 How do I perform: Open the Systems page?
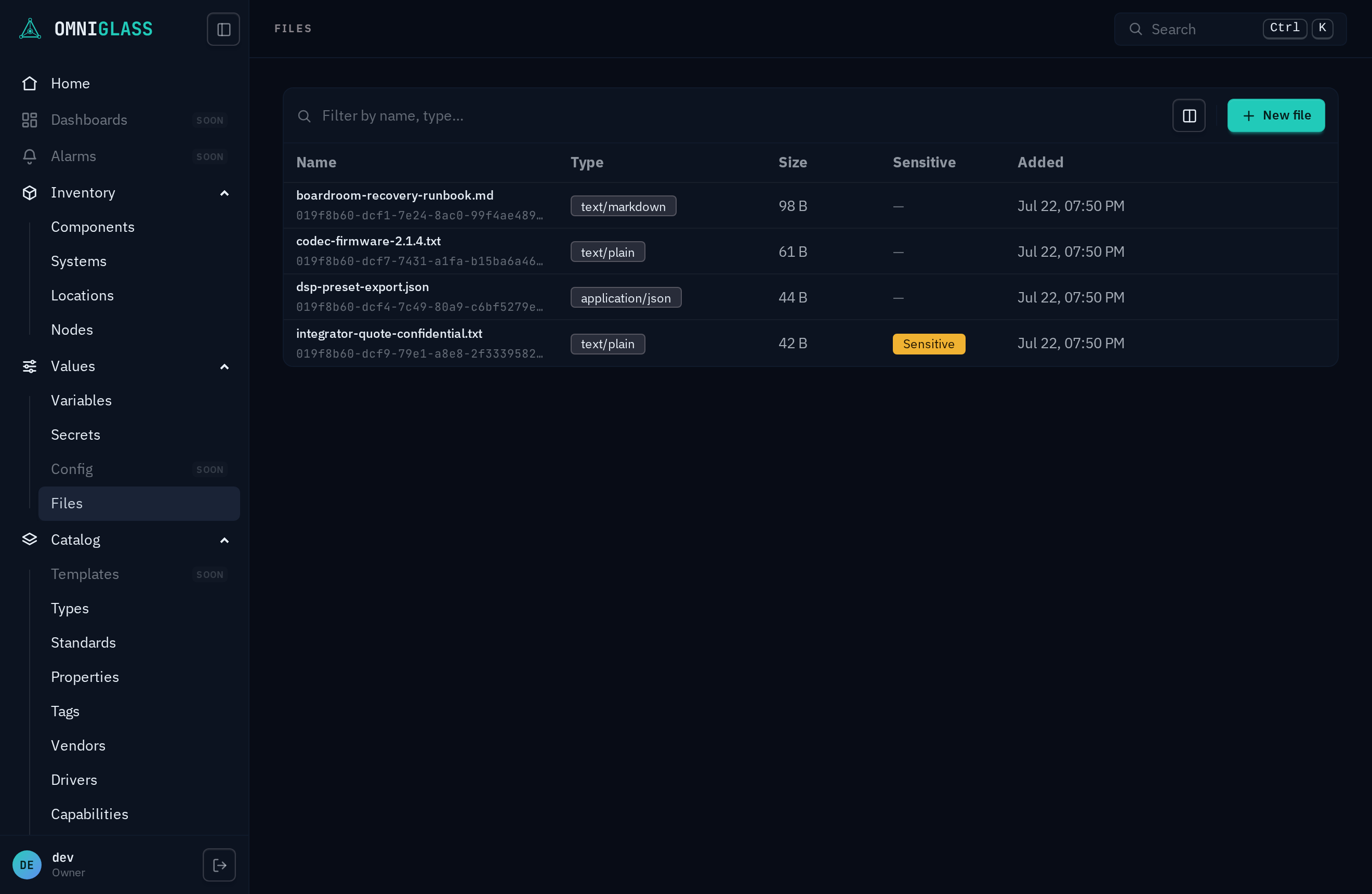(x=139, y=261)
